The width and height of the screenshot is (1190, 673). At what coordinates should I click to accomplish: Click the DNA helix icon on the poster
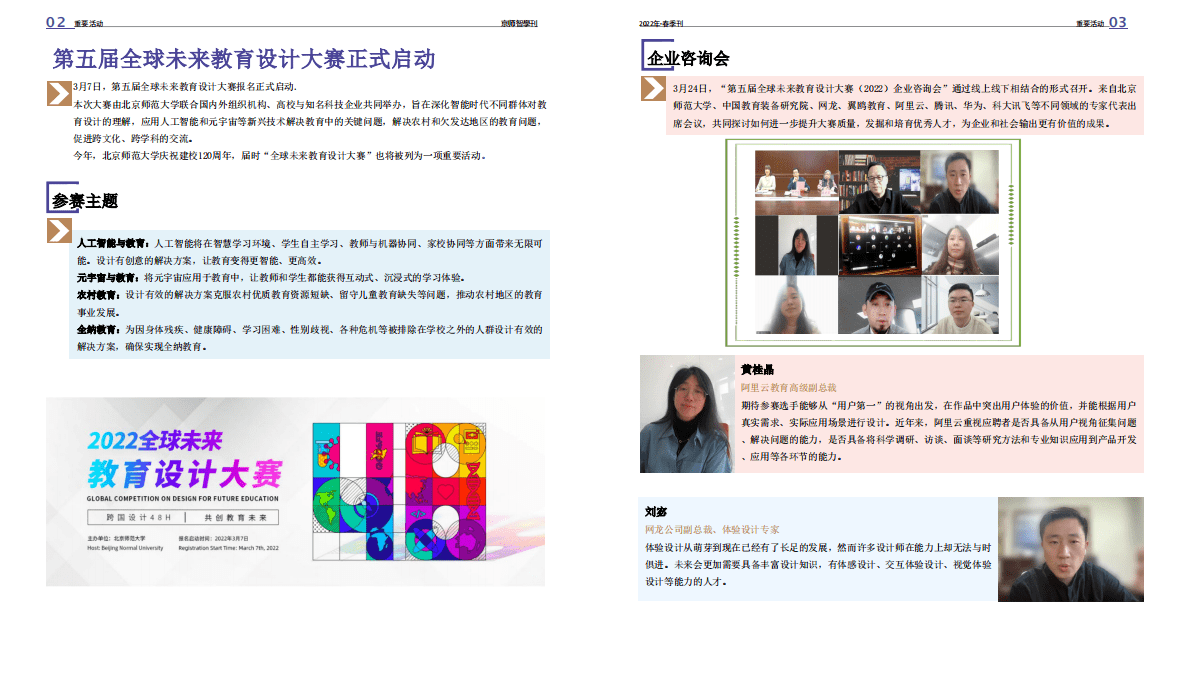[474, 488]
